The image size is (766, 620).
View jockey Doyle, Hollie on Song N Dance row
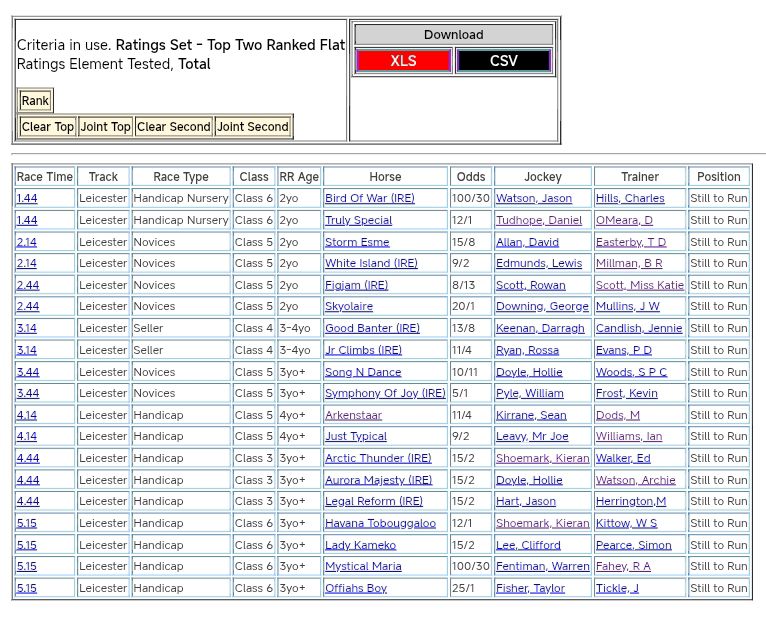pyautogui.click(x=529, y=372)
